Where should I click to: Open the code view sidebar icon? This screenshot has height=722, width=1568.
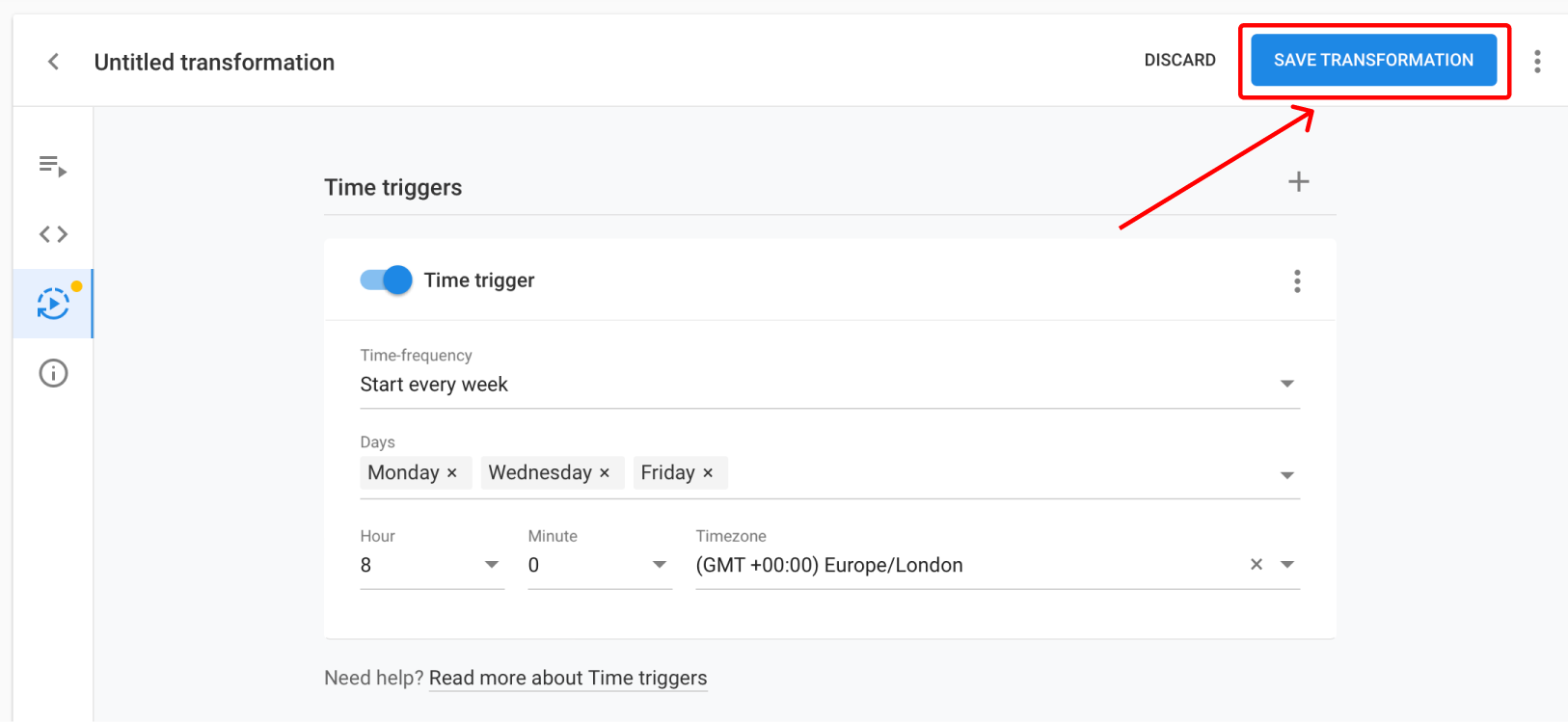(53, 234)
